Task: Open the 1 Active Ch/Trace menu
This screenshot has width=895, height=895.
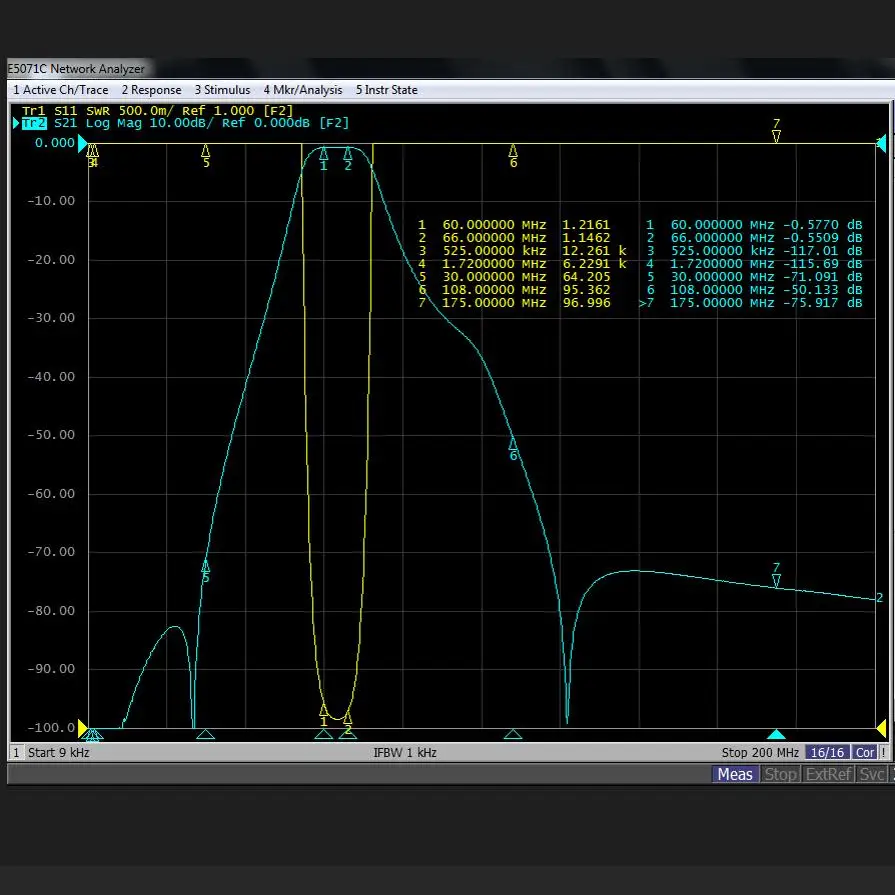Action: tap(61, 90)
